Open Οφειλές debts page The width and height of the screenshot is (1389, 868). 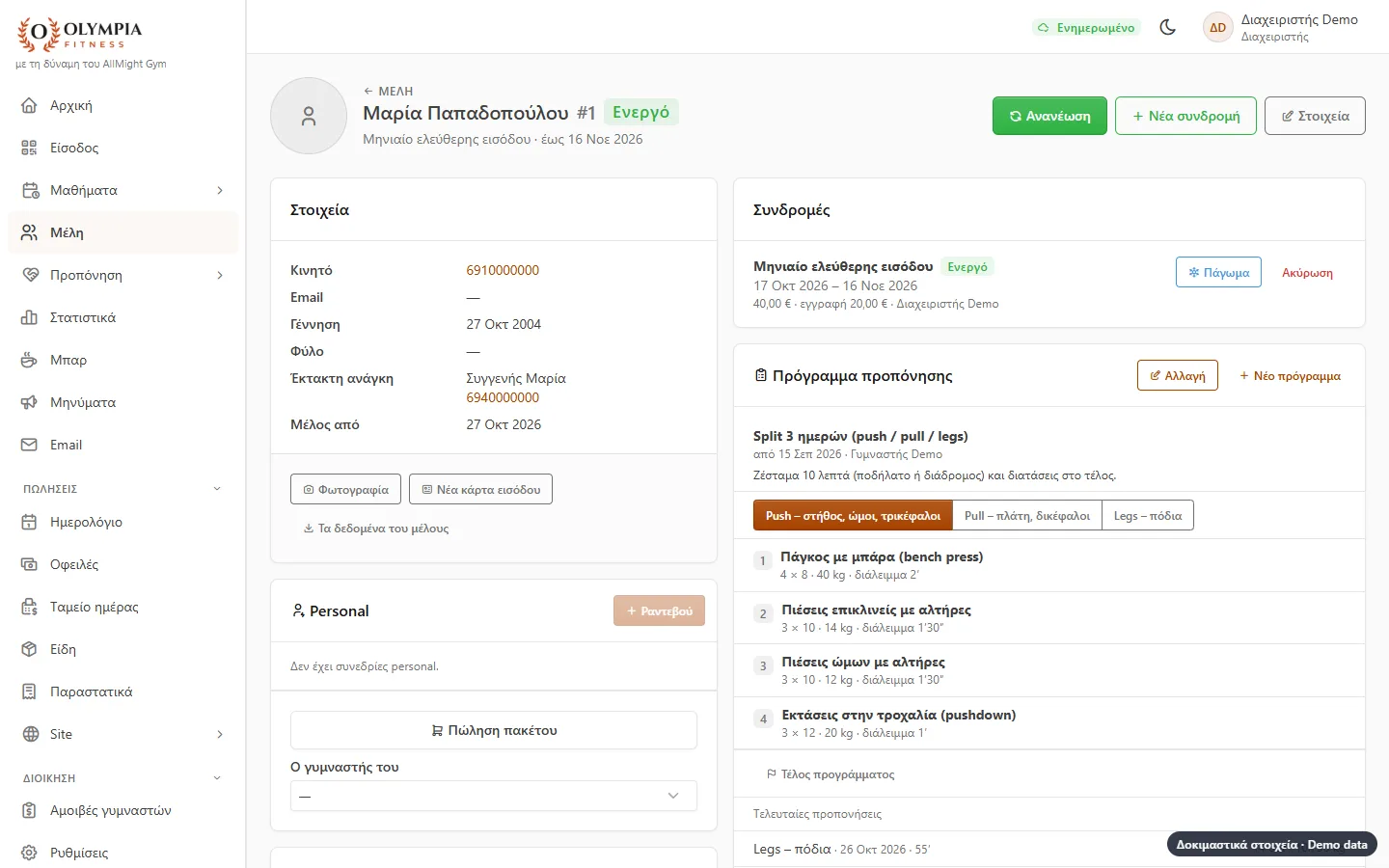[x=123, y=564]
